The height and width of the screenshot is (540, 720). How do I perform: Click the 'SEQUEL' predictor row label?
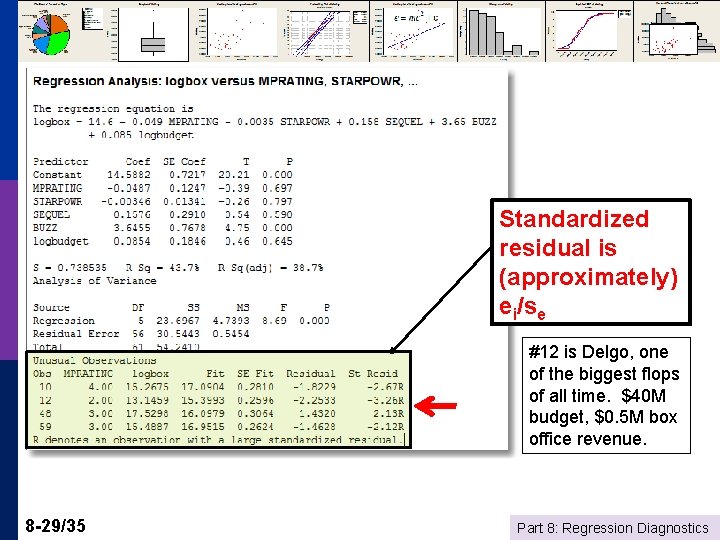51,214
